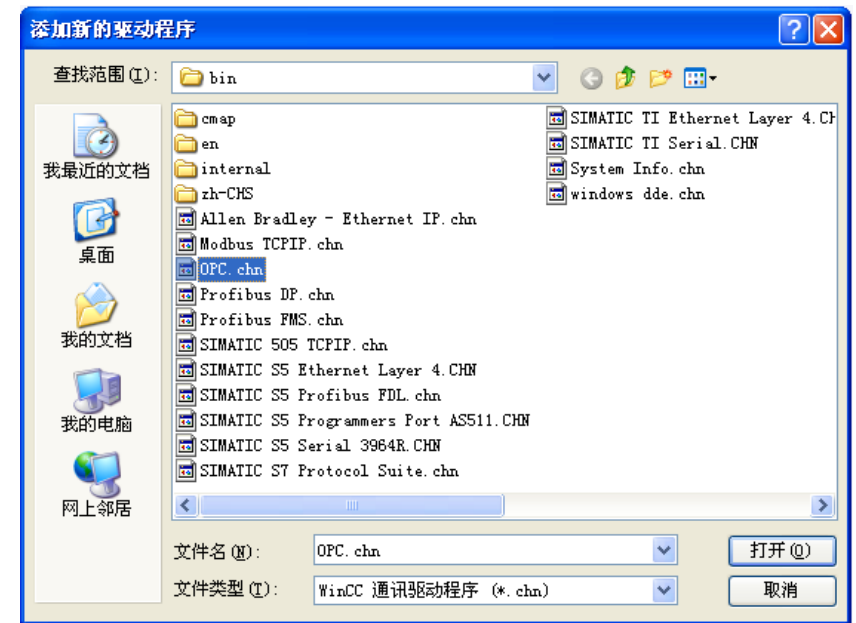Click the SIMATIC TI Ethernet Layer 4 file icon
This screenshot has width=856, height=623.
click(x=556, y=118)
